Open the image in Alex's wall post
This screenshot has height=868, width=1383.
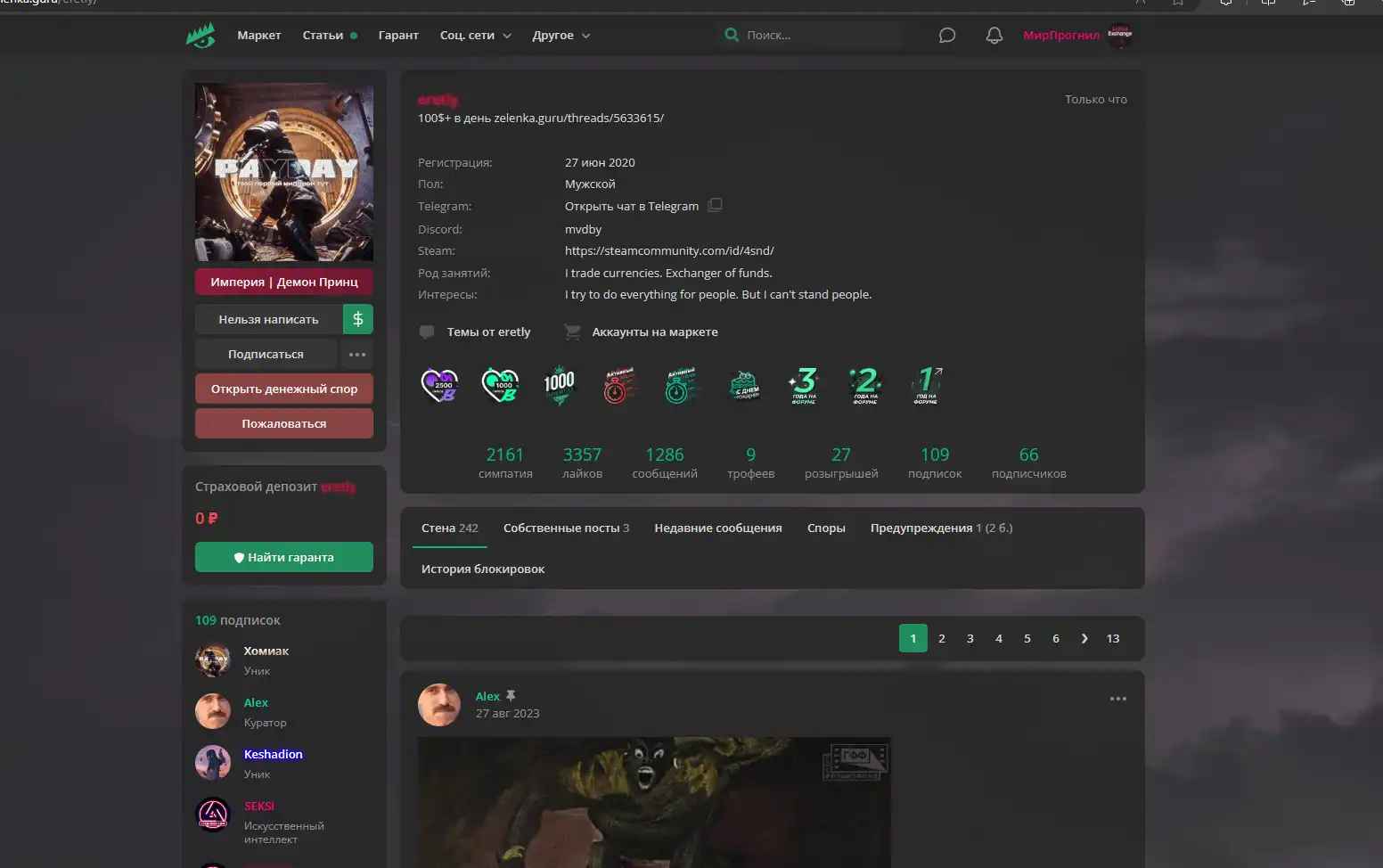[x=654, y=802]
